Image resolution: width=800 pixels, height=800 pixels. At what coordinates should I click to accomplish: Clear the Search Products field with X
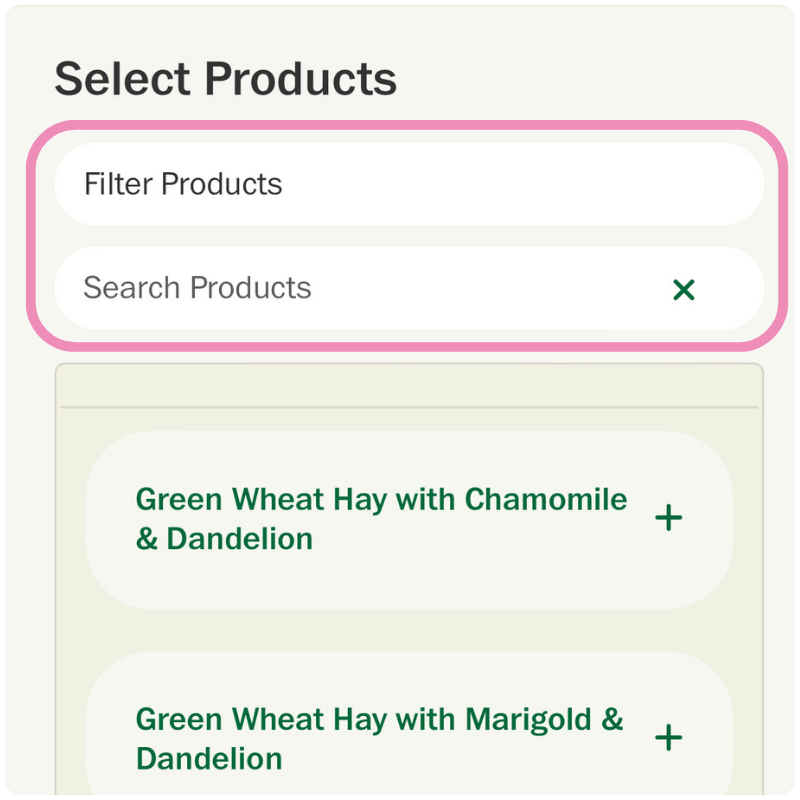coord(684,290)
